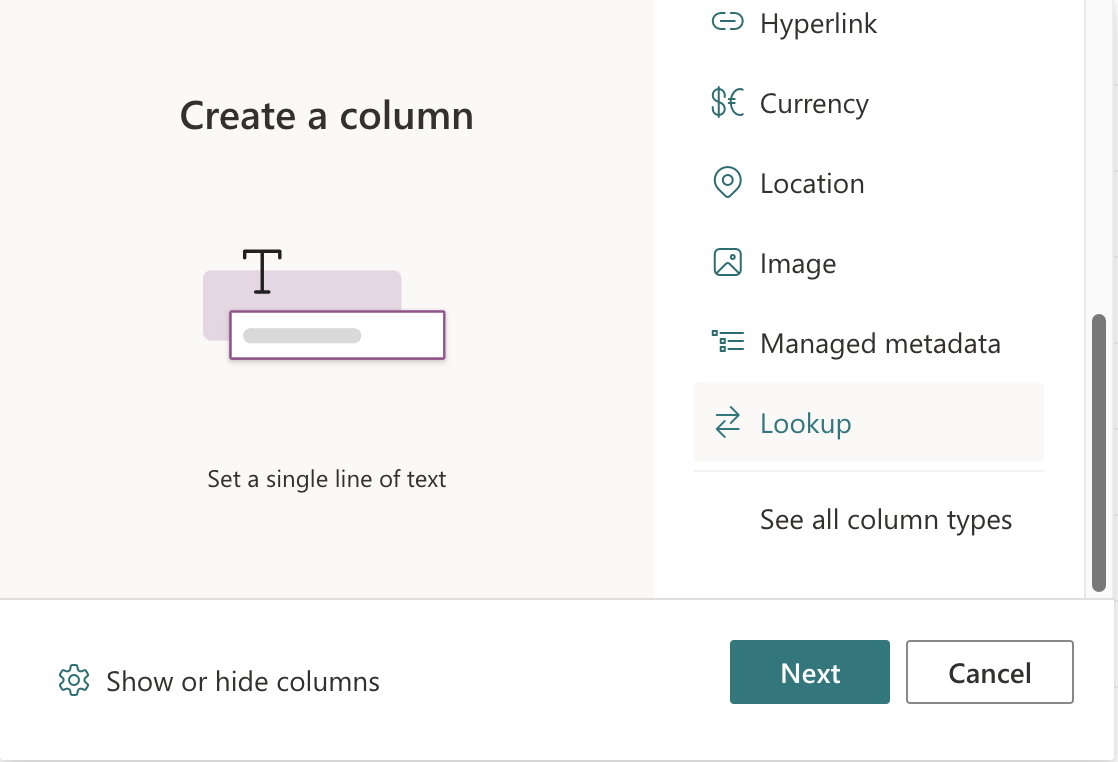
Task: Click the Create a column heading
Action: tap(326, 115)
